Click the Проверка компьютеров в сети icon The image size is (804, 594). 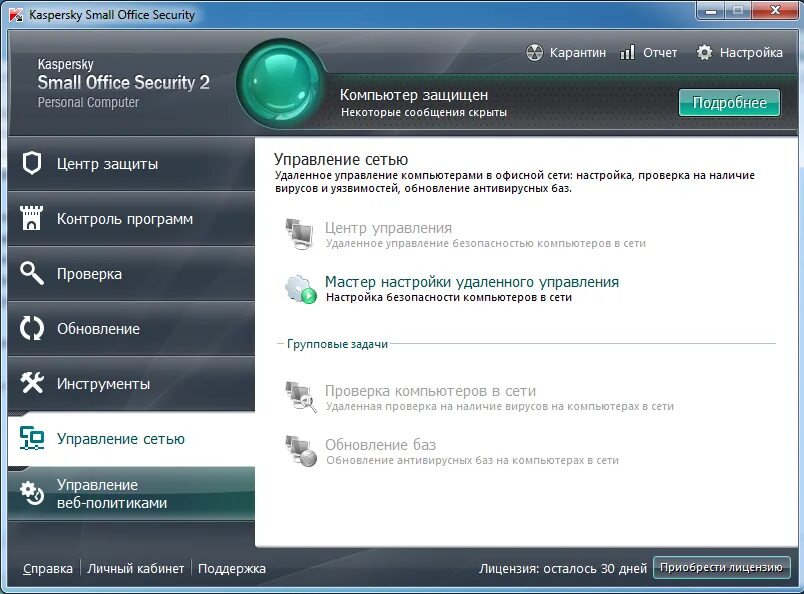tap(300, 397)
